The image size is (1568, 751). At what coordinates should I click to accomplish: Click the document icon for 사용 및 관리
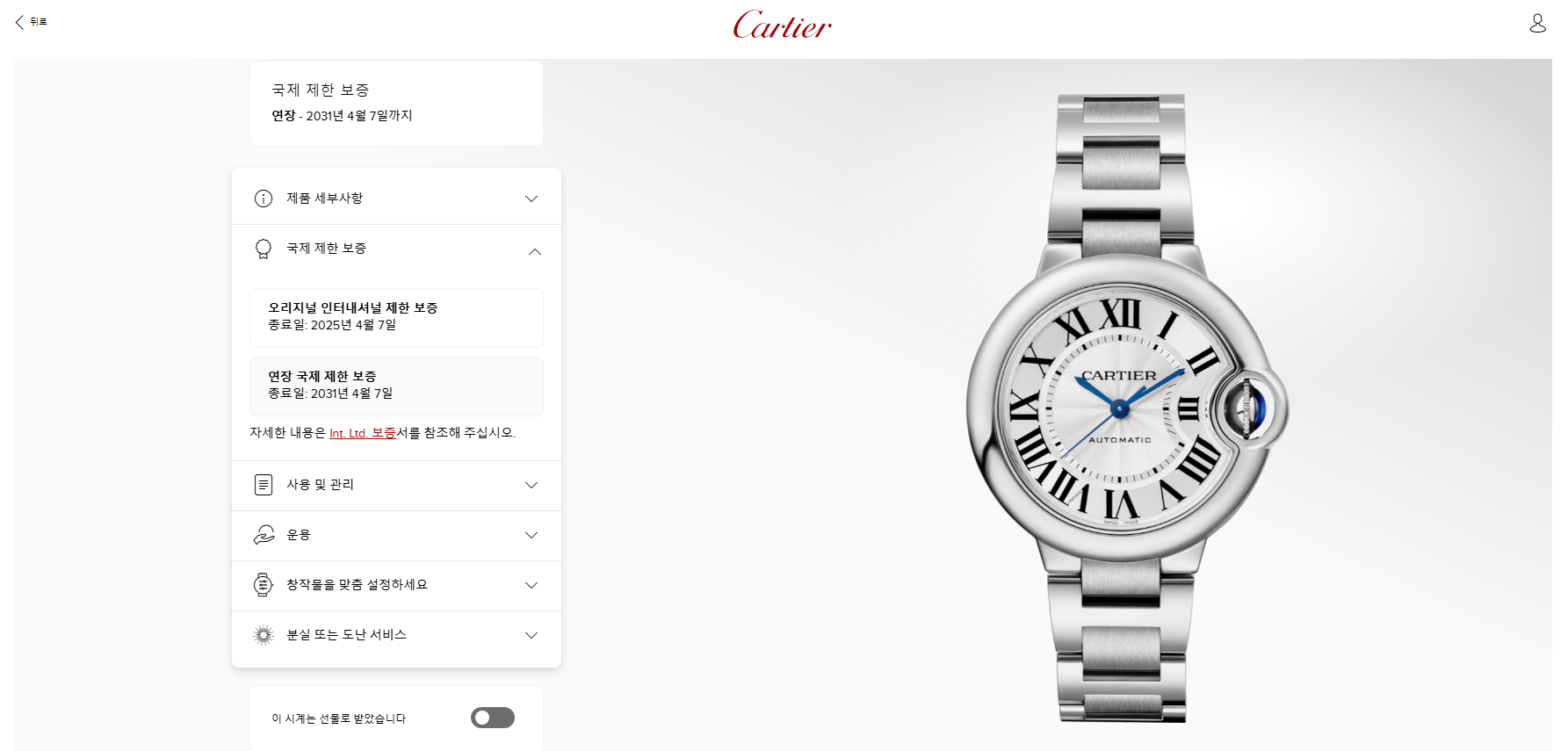(x=264, y=485)
